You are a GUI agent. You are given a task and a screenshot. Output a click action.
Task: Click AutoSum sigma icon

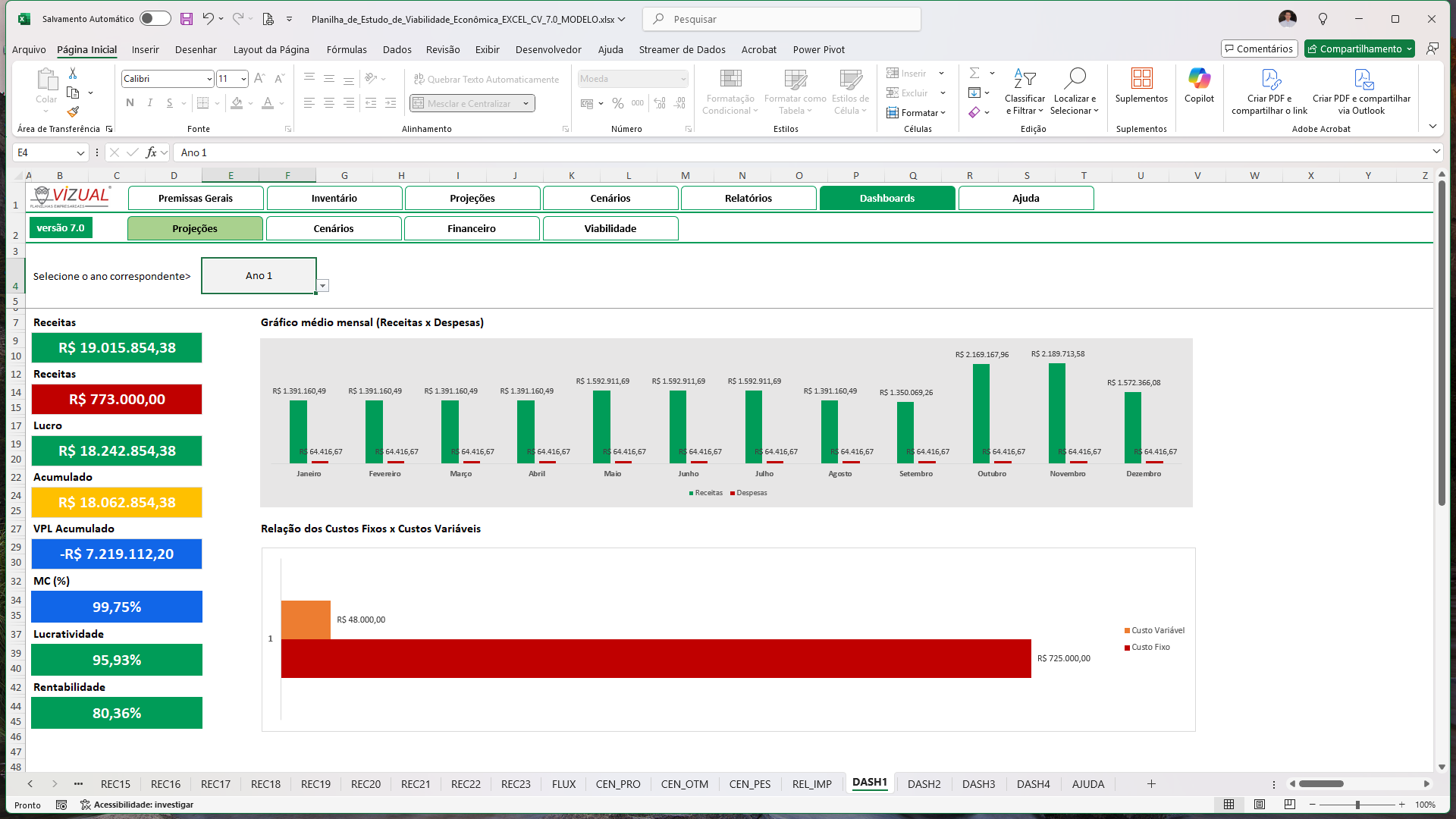(974, 74)
